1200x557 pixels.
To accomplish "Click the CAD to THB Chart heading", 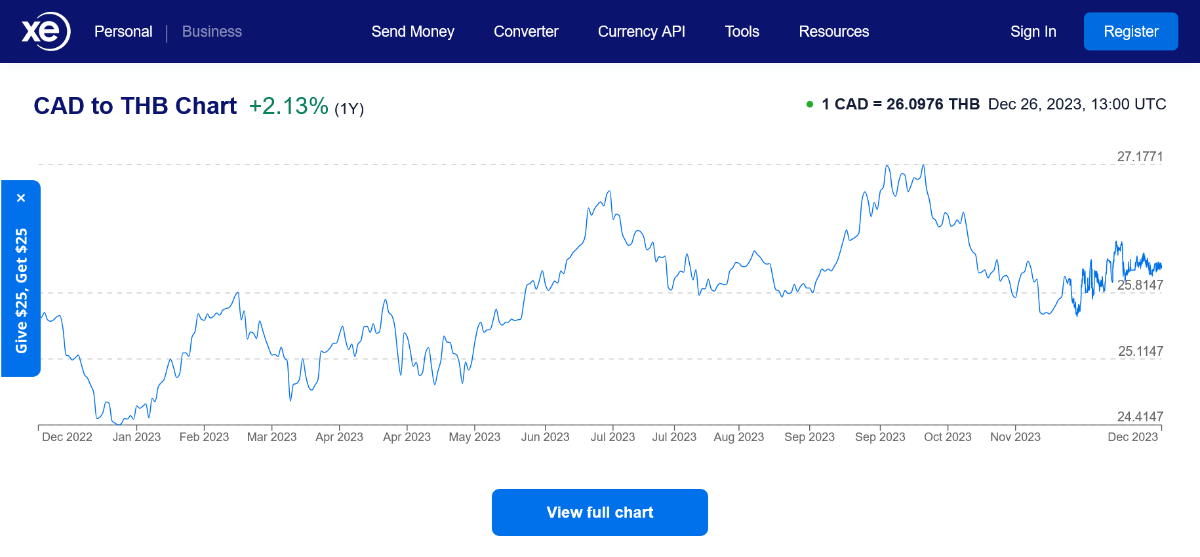I will click(x=135, y=106).
